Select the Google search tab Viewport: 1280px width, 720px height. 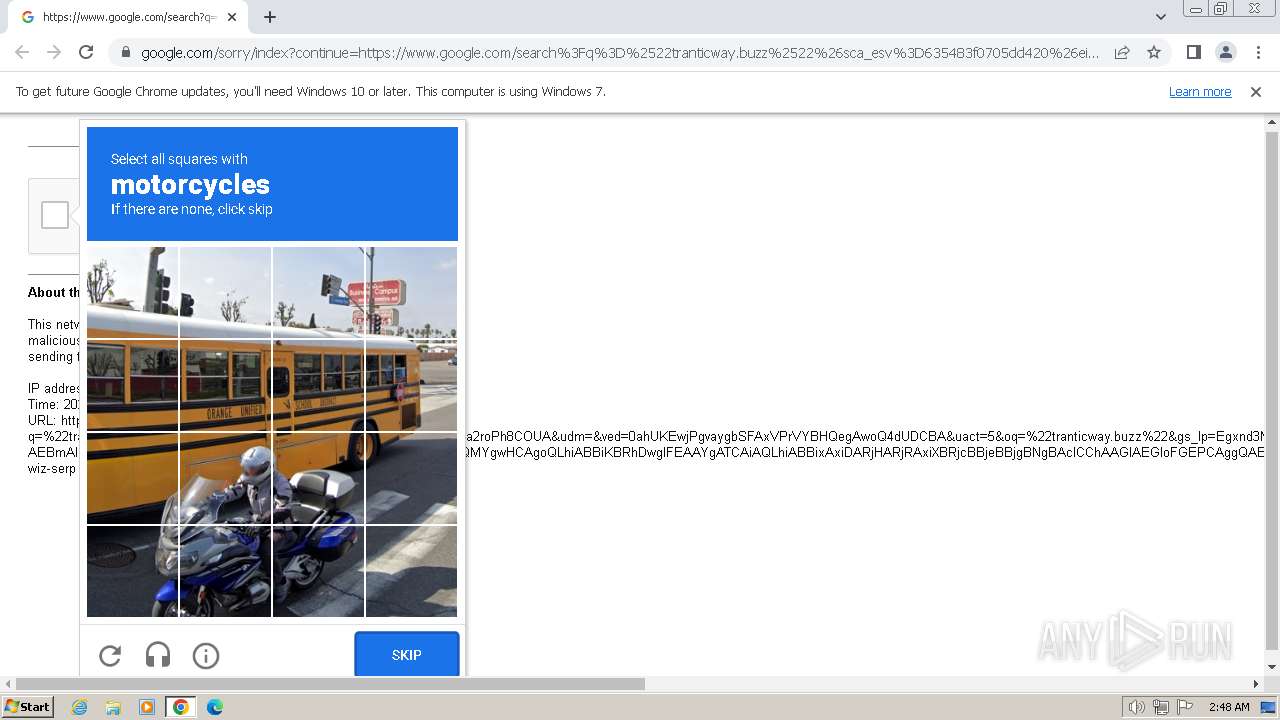click(x=128, y=17)
